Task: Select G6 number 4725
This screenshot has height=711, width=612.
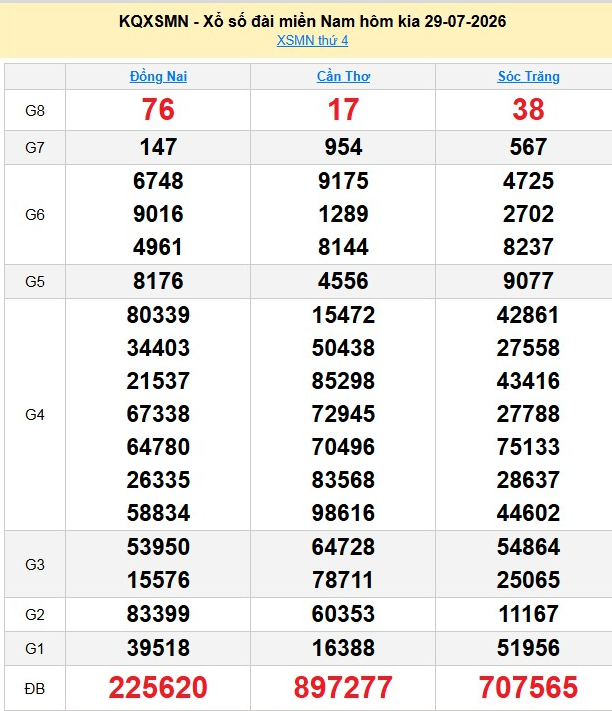Action: 529,181
